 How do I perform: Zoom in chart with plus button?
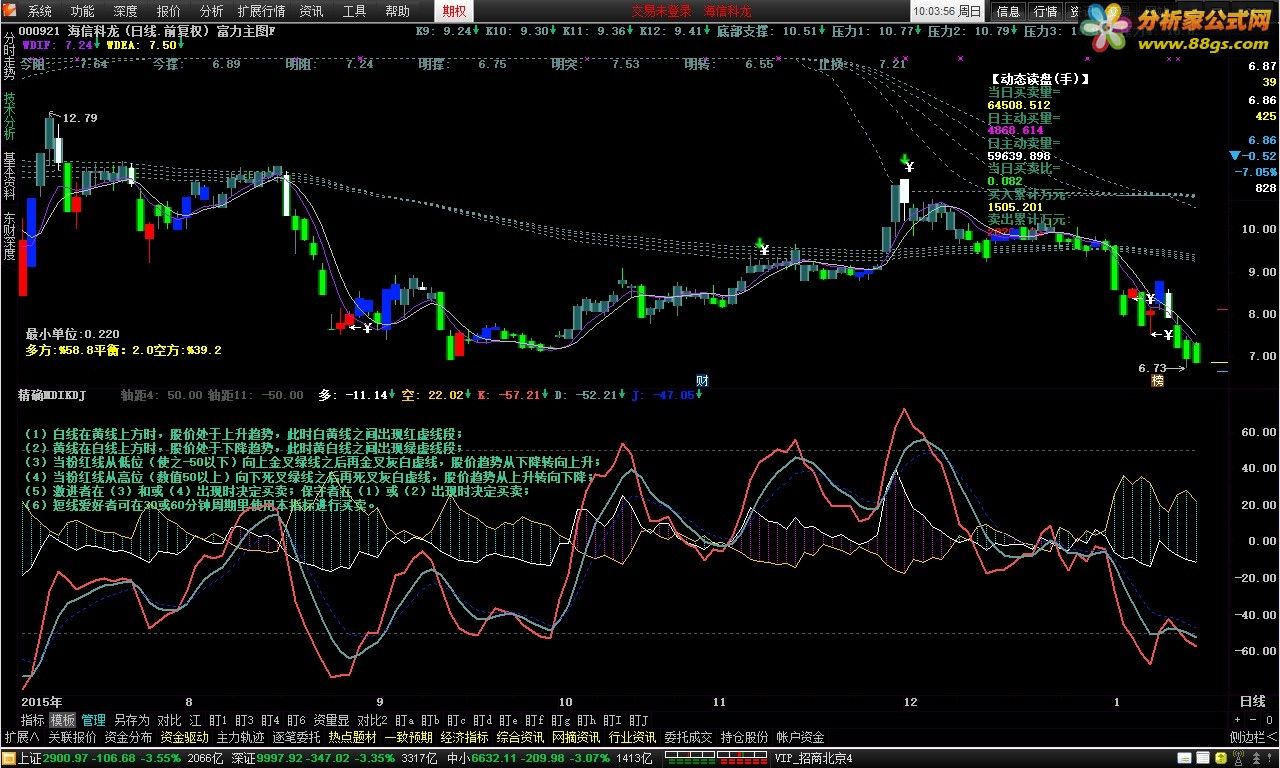tap(1239, 720)
